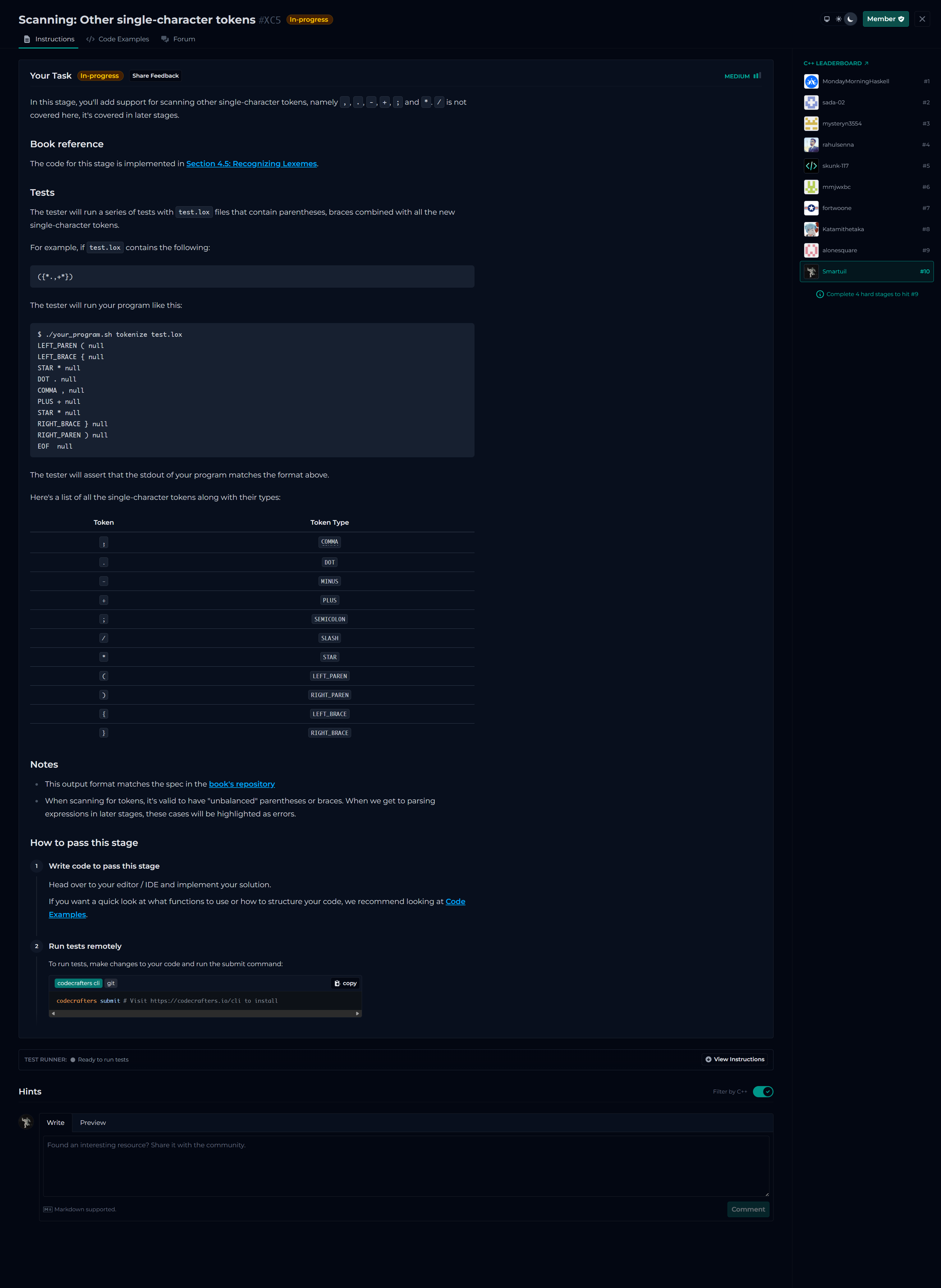941x1288 pixels.
Task: Switch to system theme monitor icon
Action: tap(827, 19)
